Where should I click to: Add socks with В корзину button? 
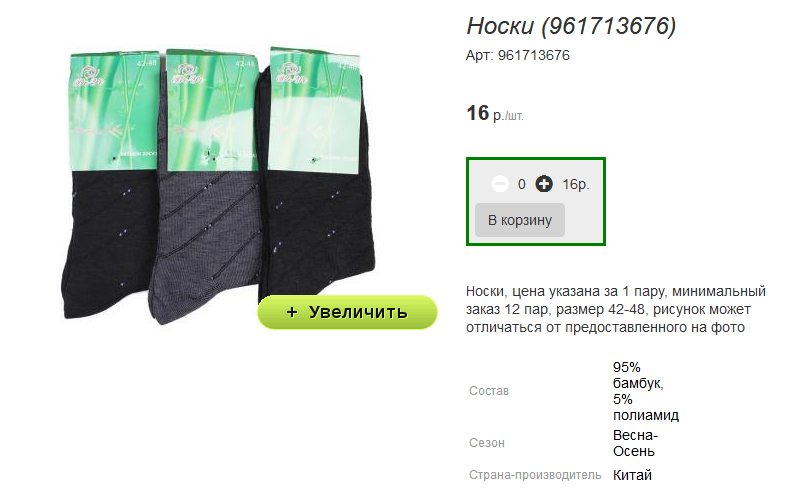(519, 220)
